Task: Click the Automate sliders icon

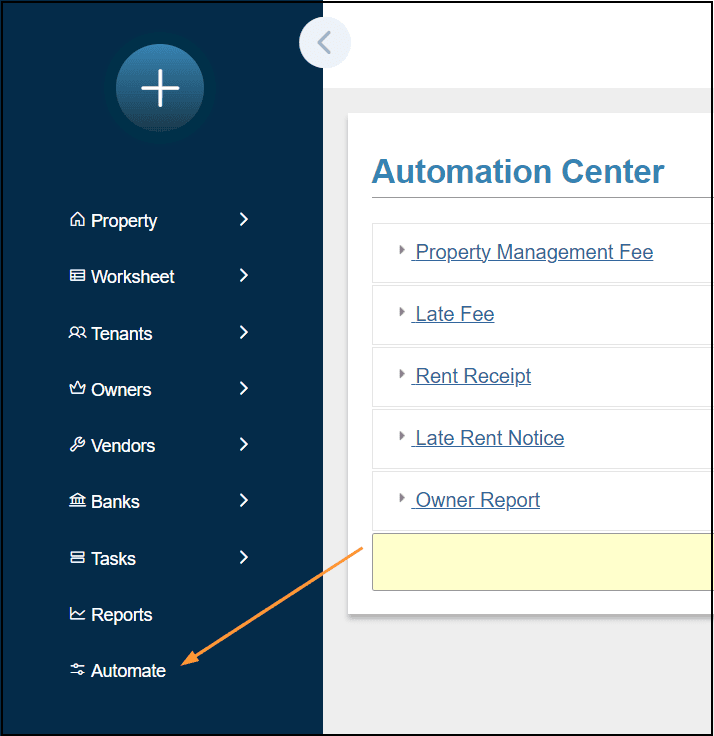Action: 77,670
